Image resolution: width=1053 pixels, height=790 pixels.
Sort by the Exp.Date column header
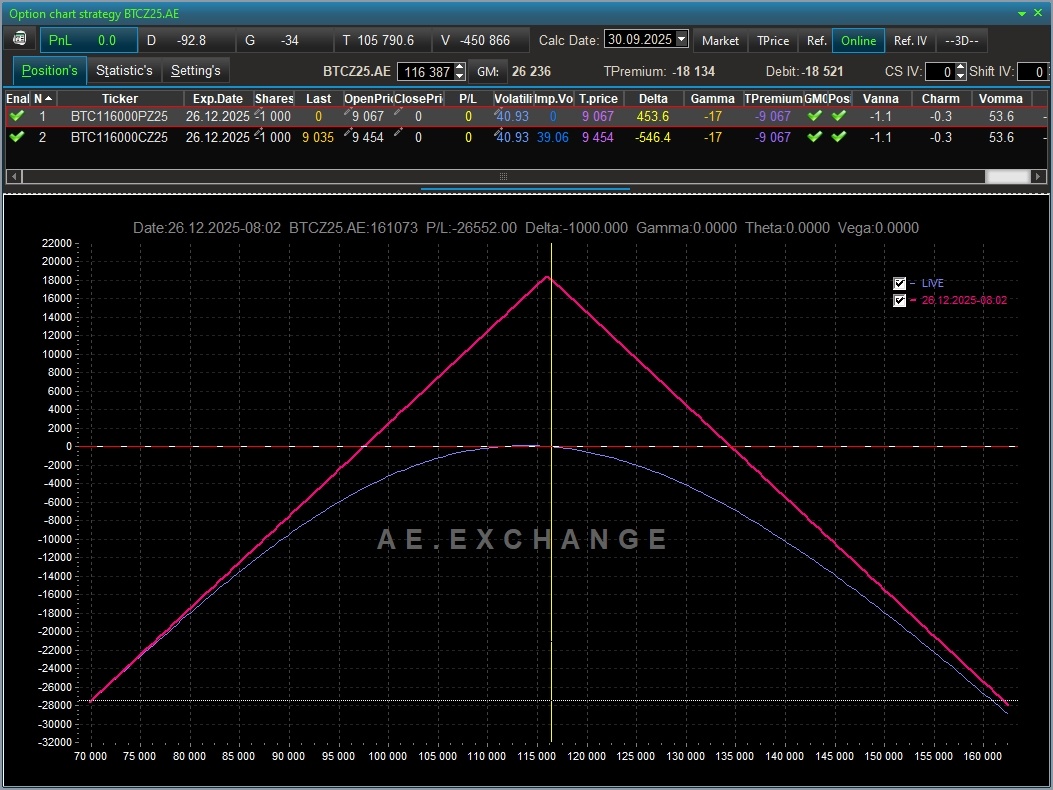click(x=218, y=99)
